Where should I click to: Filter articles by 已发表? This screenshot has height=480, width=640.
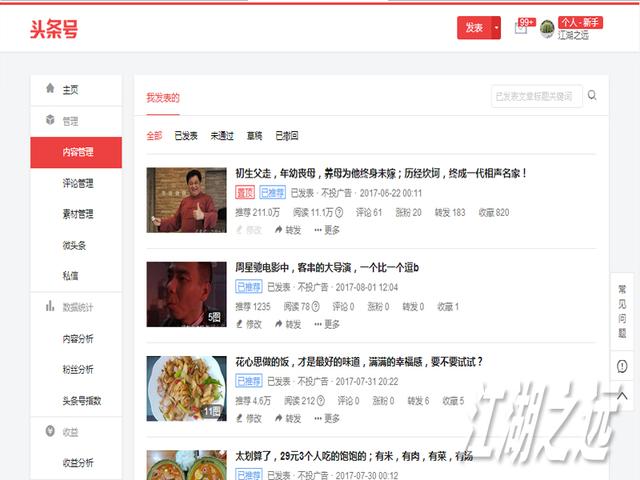coord(186,136)
